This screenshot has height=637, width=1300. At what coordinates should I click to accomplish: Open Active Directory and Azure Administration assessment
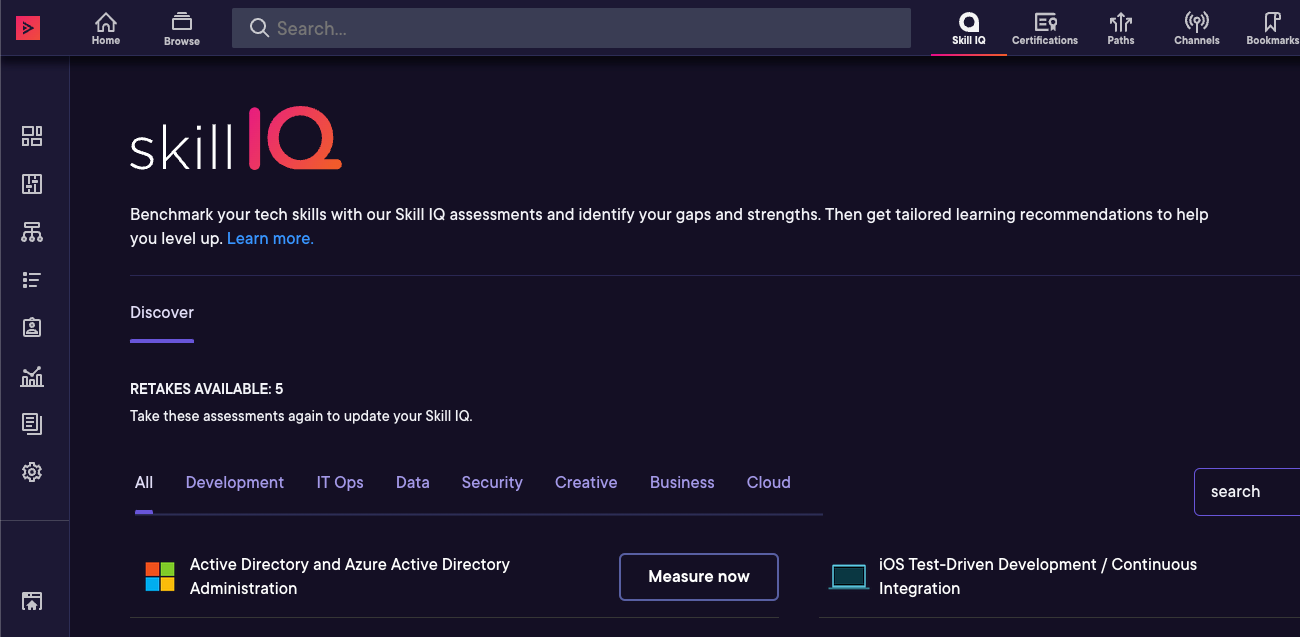click(350, 577)
